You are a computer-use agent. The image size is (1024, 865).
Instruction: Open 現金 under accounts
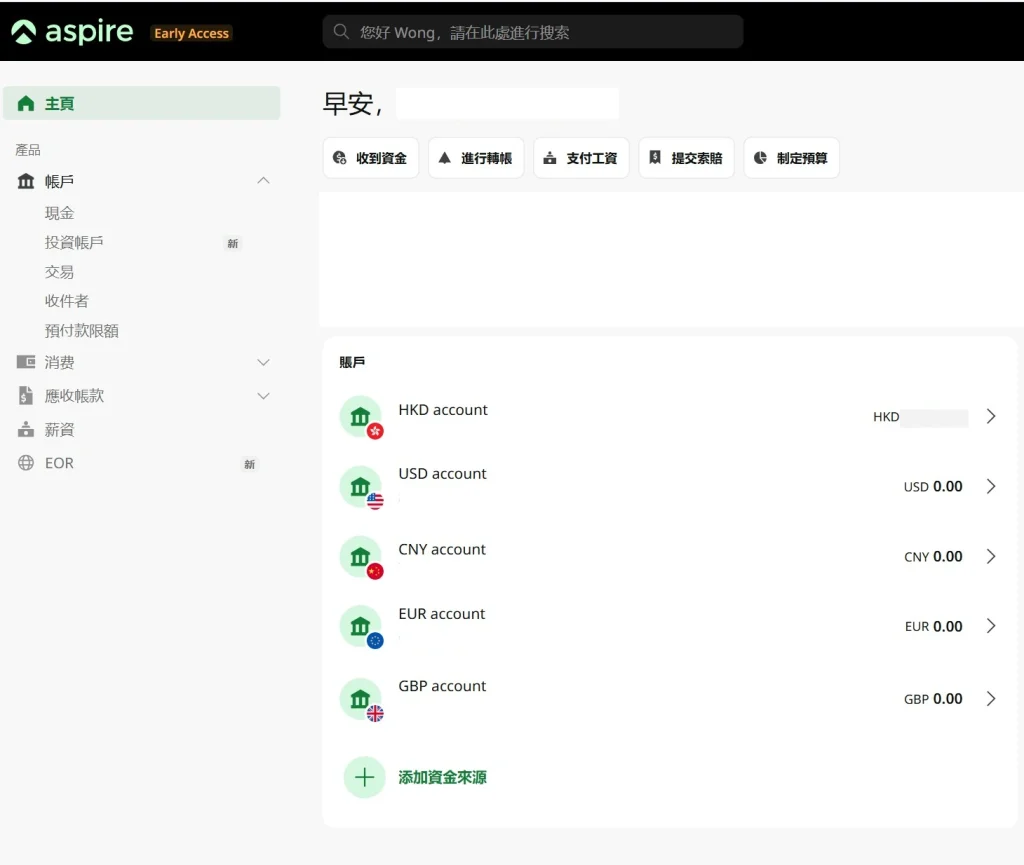point(59,213)
